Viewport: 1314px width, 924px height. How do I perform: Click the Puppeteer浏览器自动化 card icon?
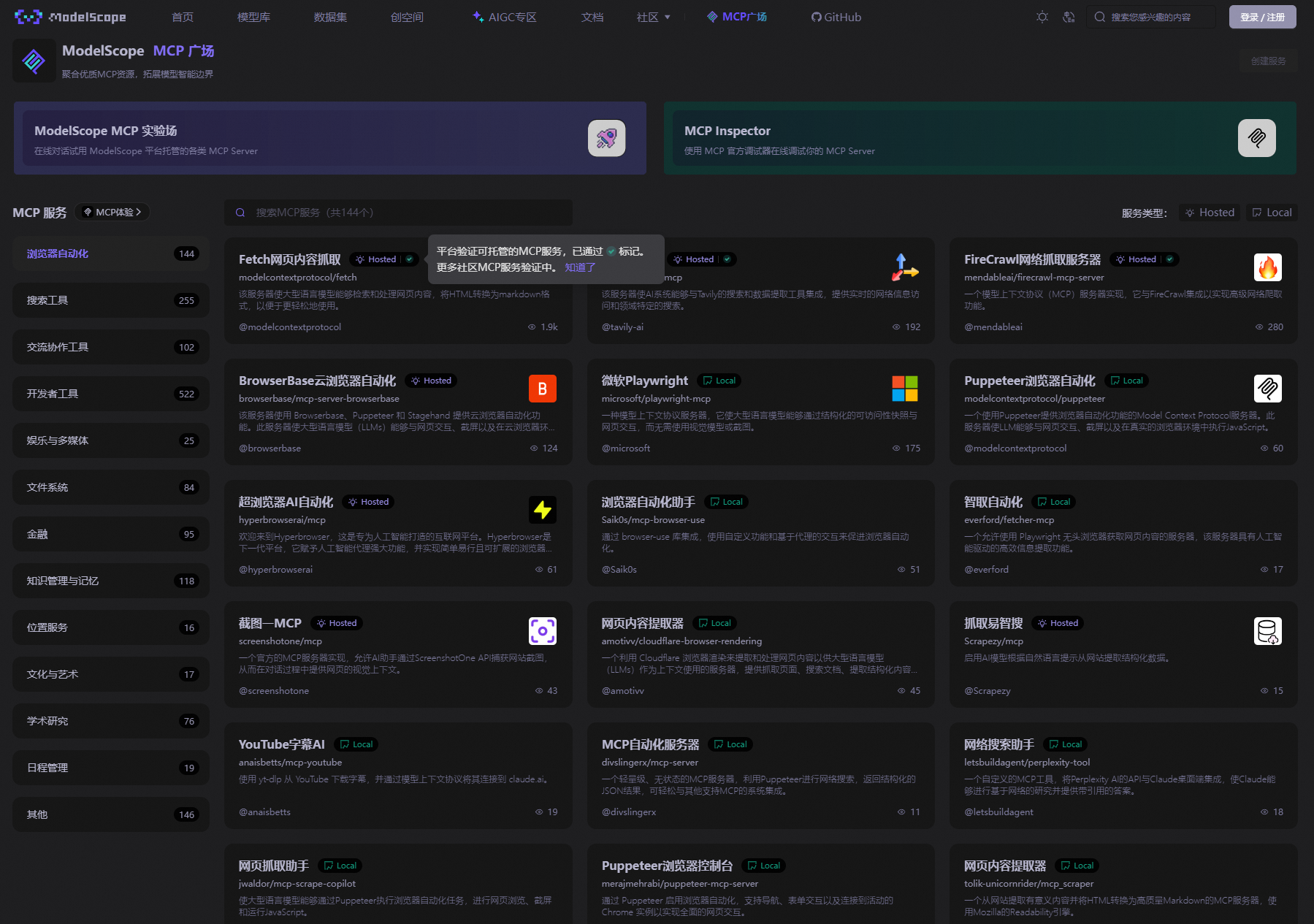1268,389
